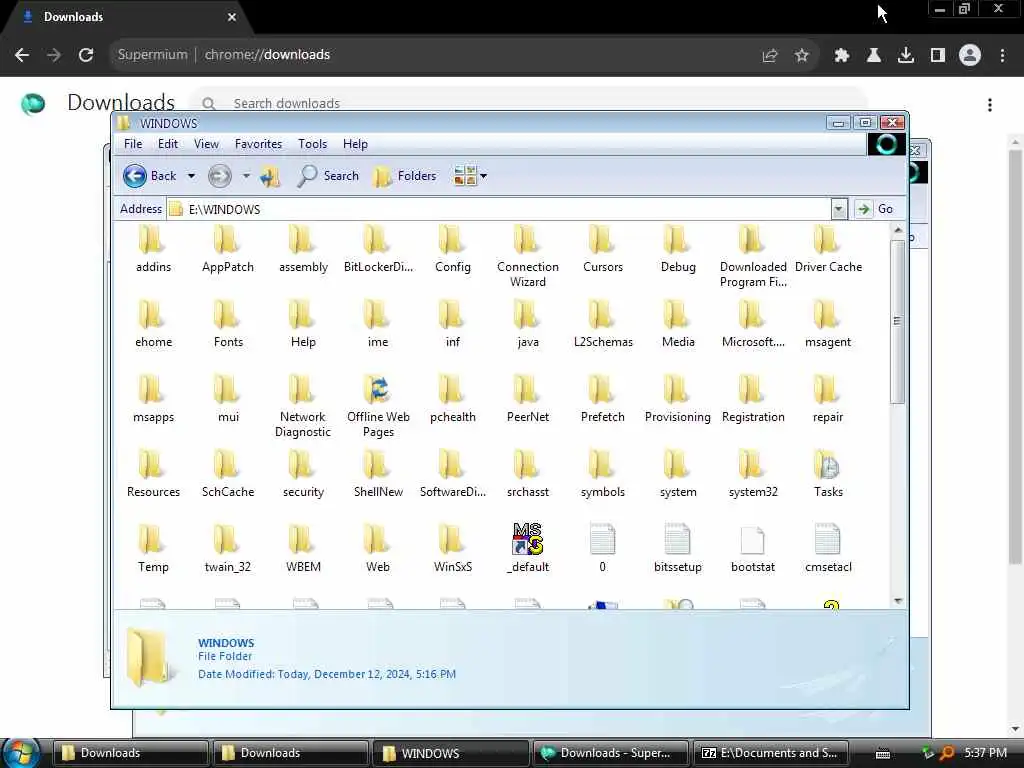
Task: Click the browser Reload button
Action: 86,55
